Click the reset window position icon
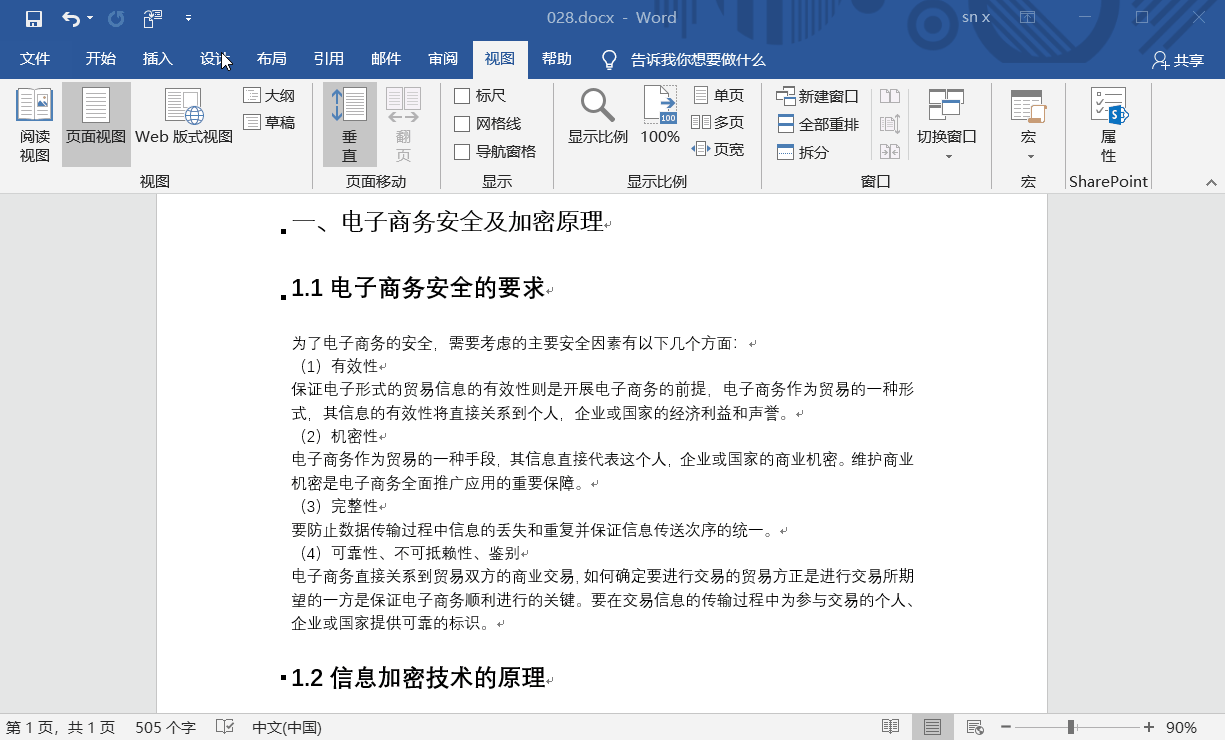The height and width of the screenshot is (740, 1225). [x=890, y=151]
